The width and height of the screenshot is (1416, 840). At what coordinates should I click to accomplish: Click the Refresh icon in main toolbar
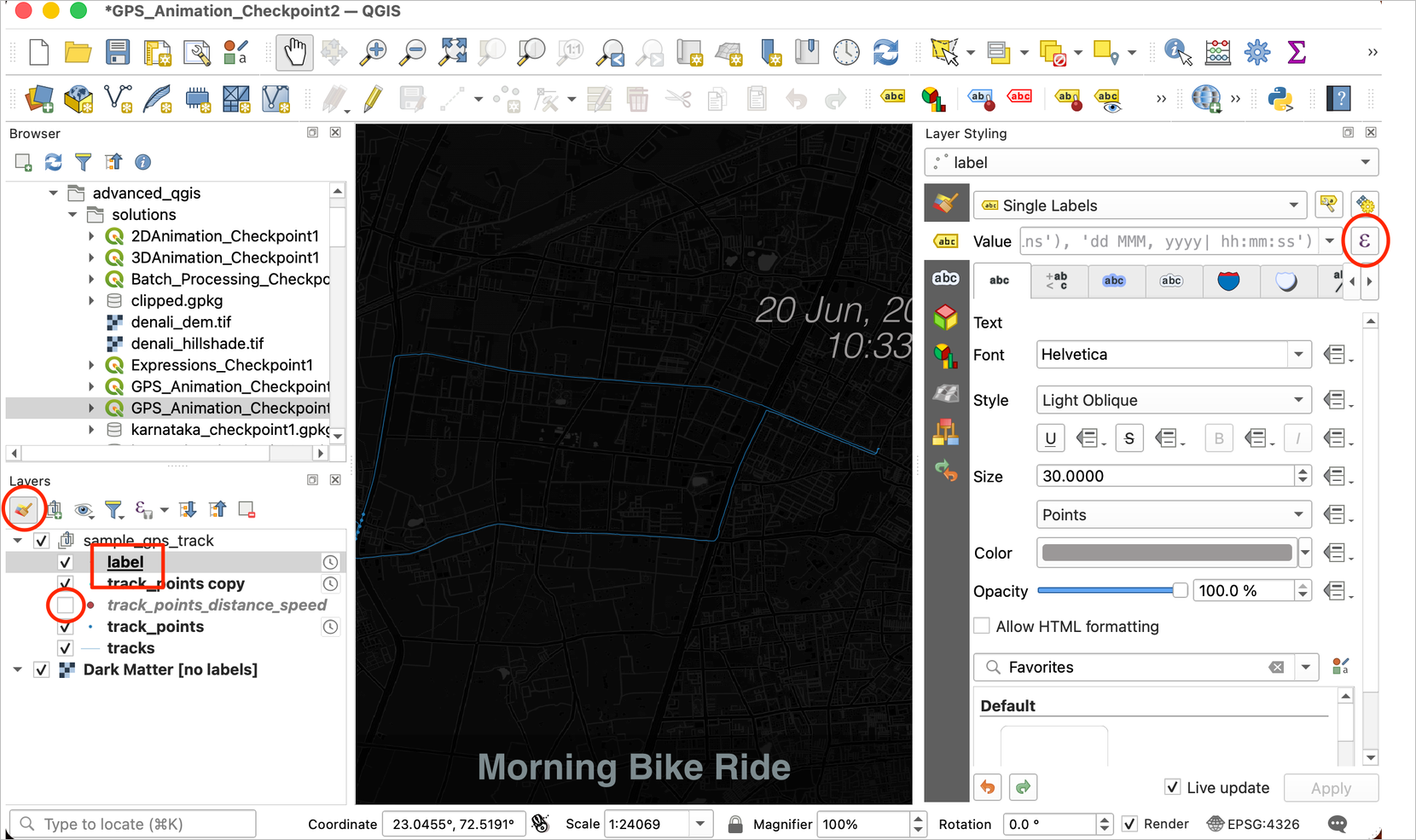click(x=885, y=53)
